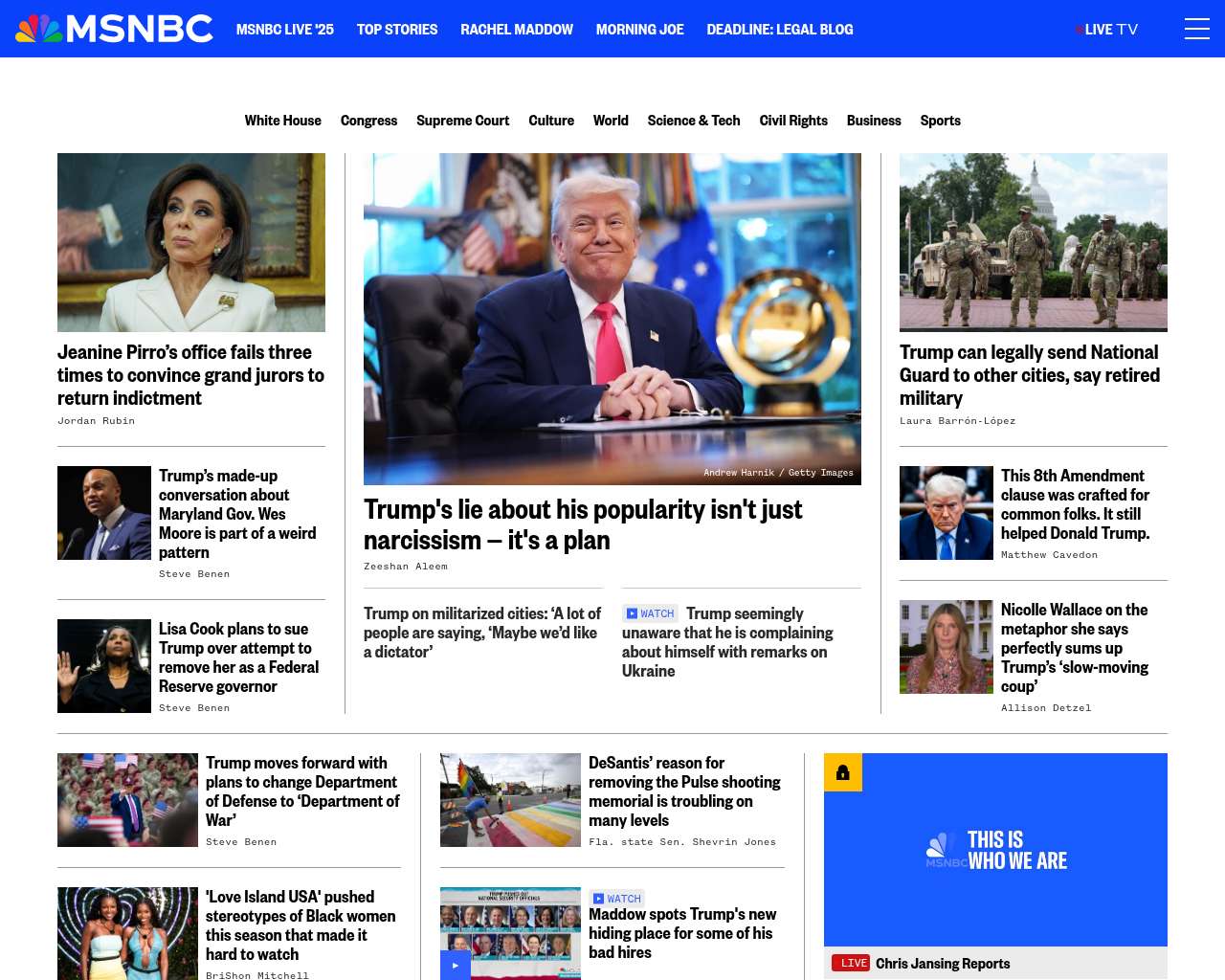
Task: Play the This Is Who We Are video
Action: (995, 850)
